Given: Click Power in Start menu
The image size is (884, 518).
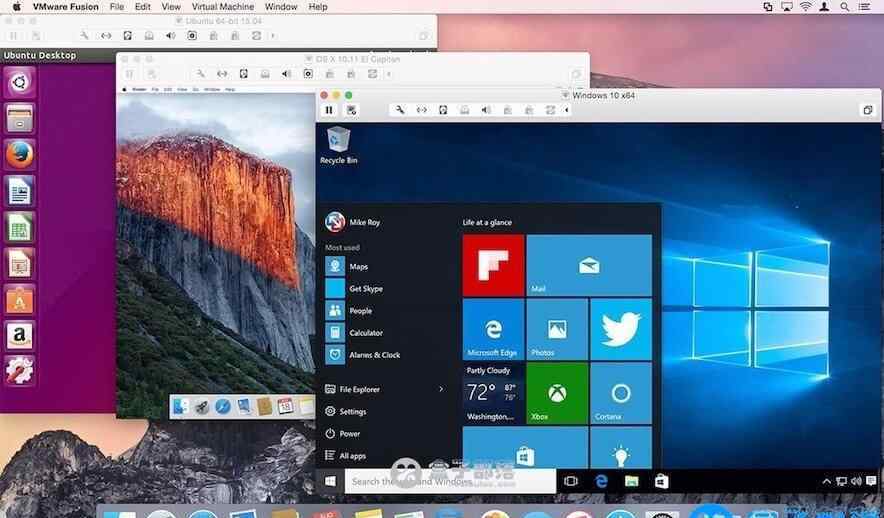Looking at the screenshot, I should pos(342,433).
